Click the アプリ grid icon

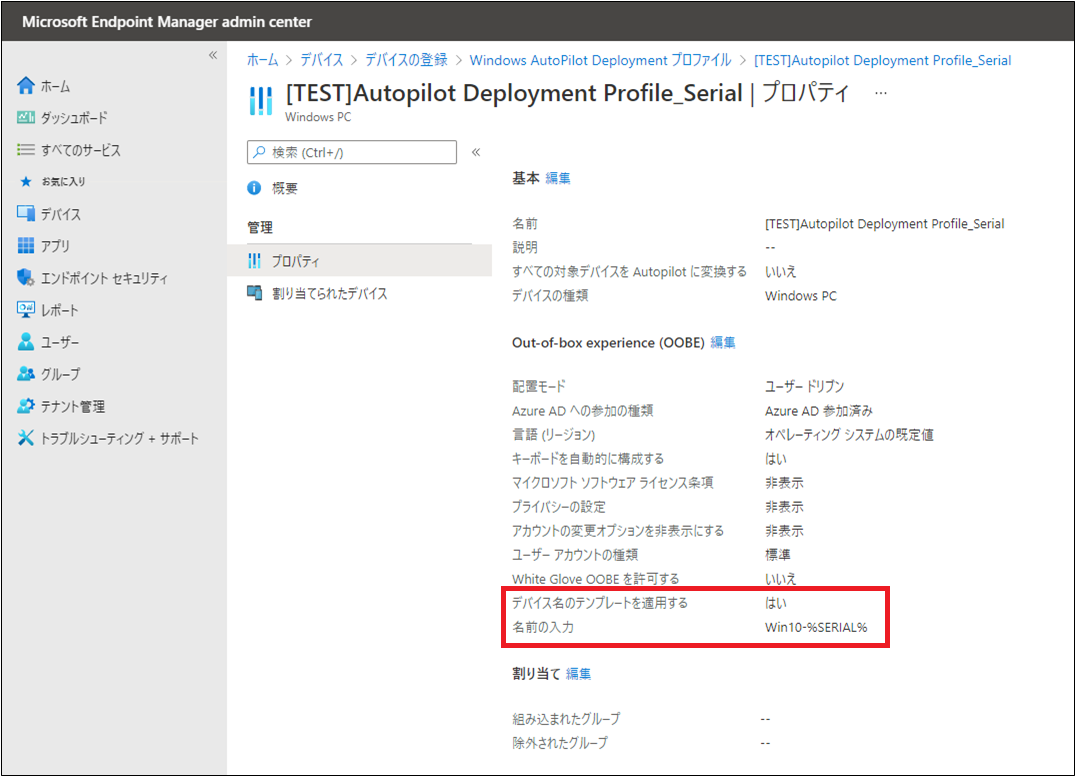[x=26, y=246]
